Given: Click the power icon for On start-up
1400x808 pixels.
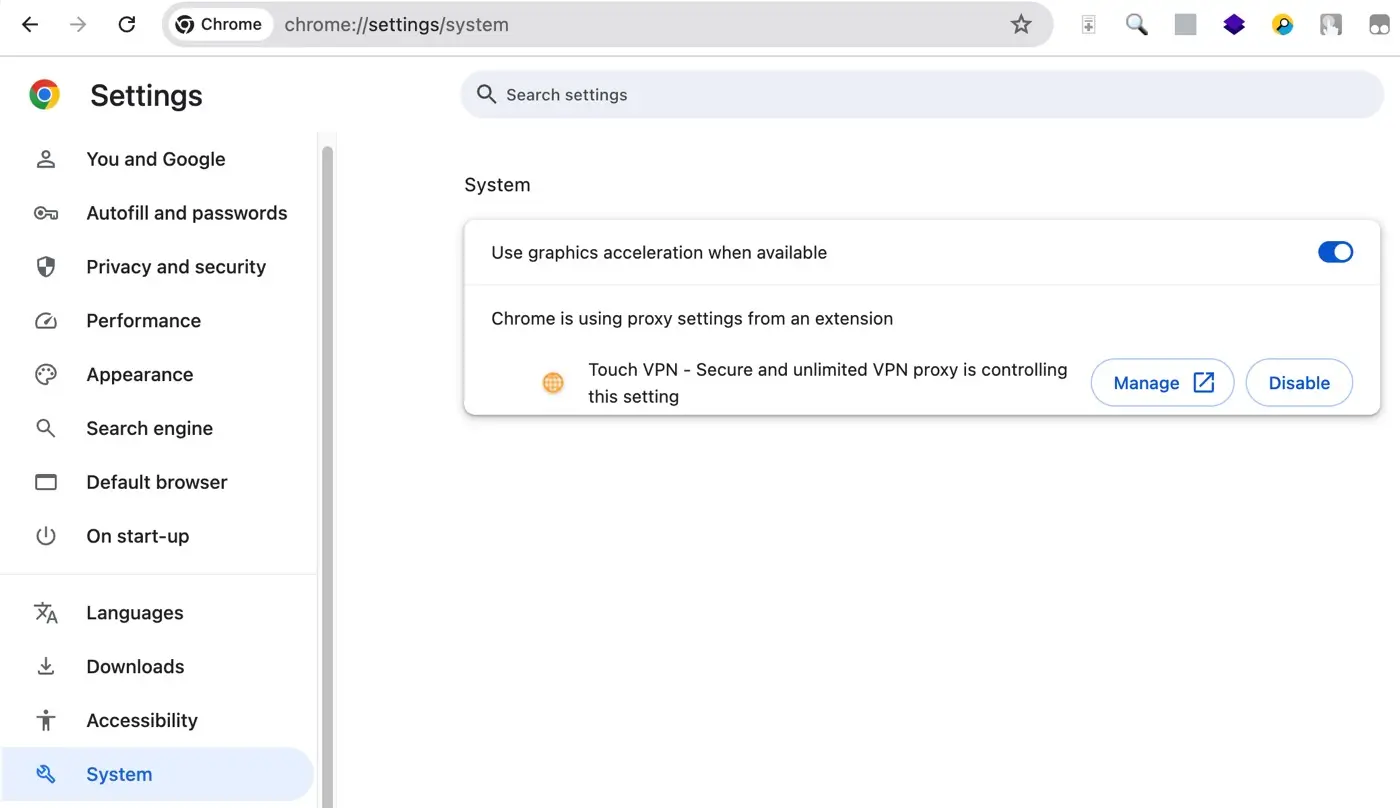Looking at the screenshot, I should [46, 536].
